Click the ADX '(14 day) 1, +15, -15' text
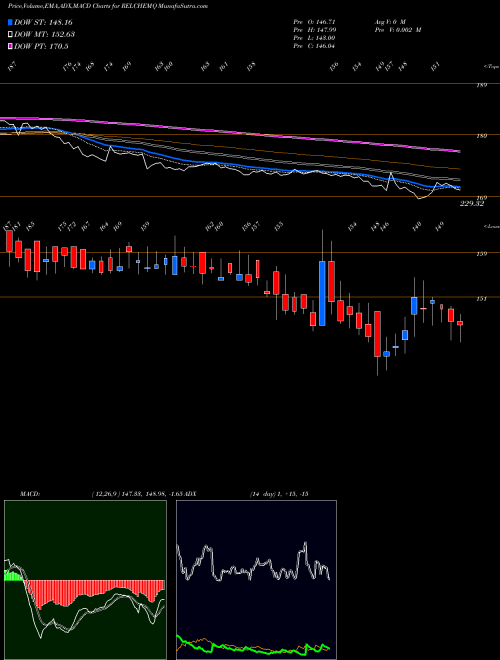 tap(279, 494)
